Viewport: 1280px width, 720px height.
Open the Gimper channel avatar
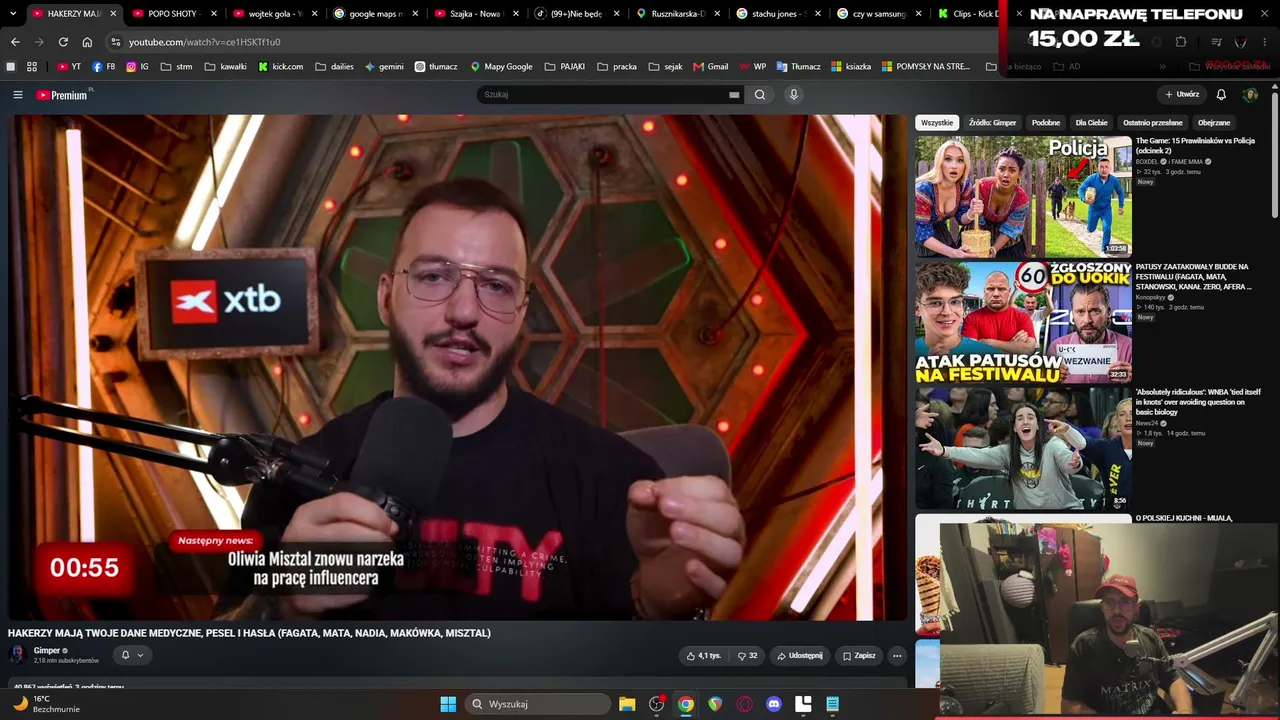(x=17, y=655)
